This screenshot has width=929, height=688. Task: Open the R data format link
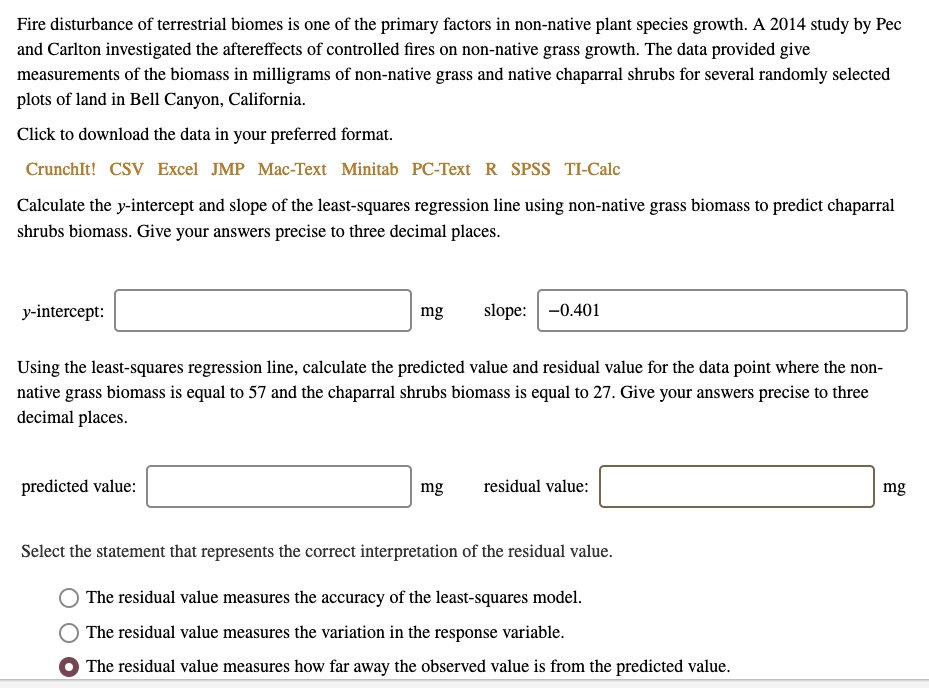click(x=491, y=169)
